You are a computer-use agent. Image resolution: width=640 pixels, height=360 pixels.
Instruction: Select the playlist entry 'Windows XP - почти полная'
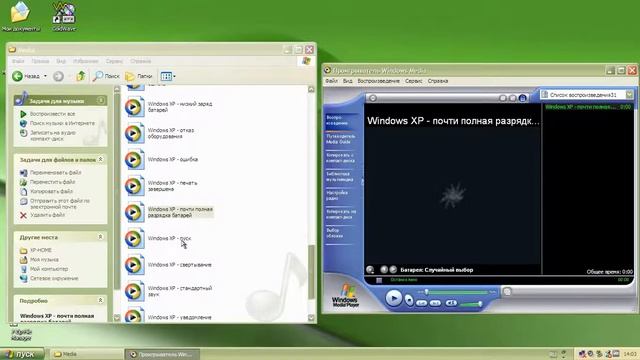click(588, 107)
